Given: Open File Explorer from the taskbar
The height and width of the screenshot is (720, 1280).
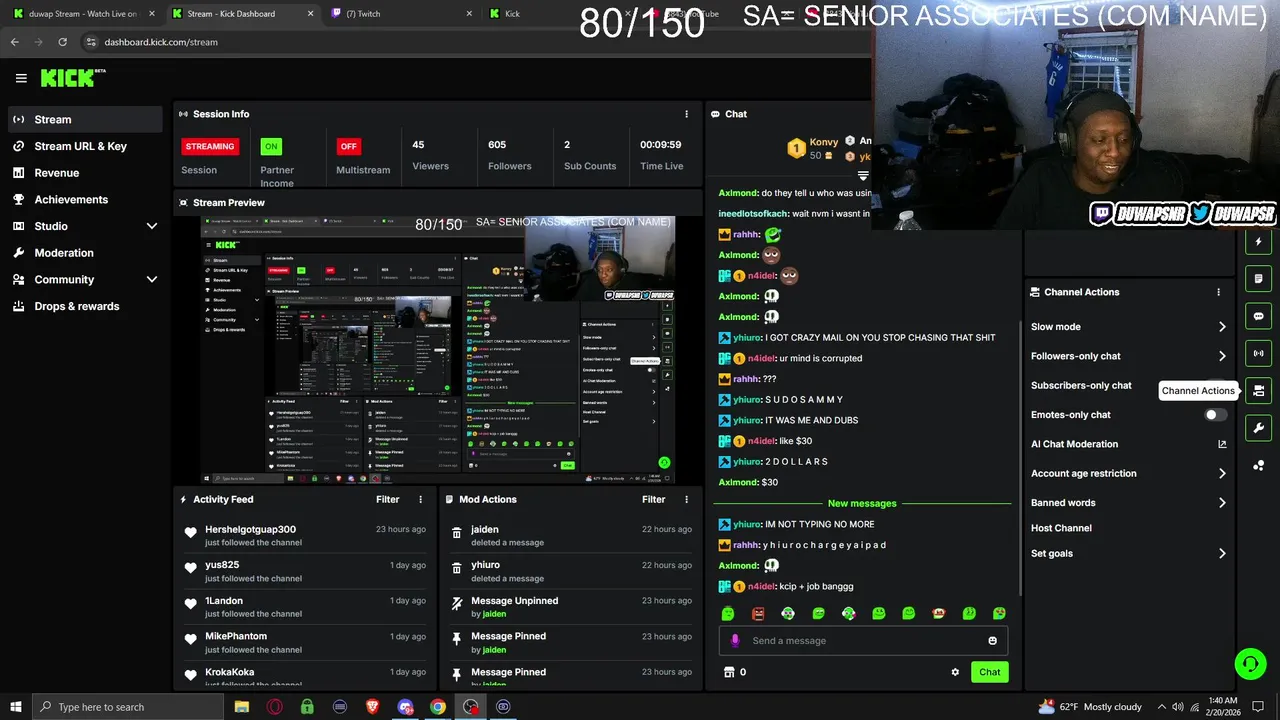Looking at the screenshot, I should 241,707.
